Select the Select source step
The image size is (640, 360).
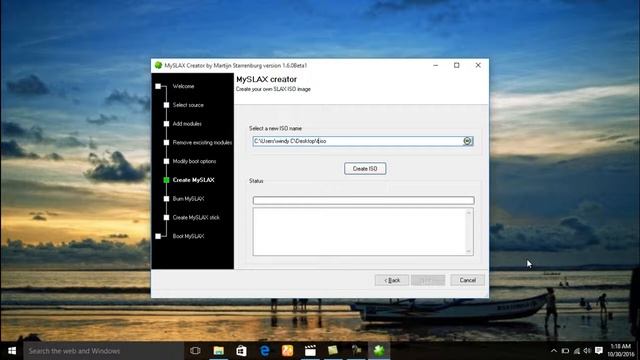coord(188,105)
